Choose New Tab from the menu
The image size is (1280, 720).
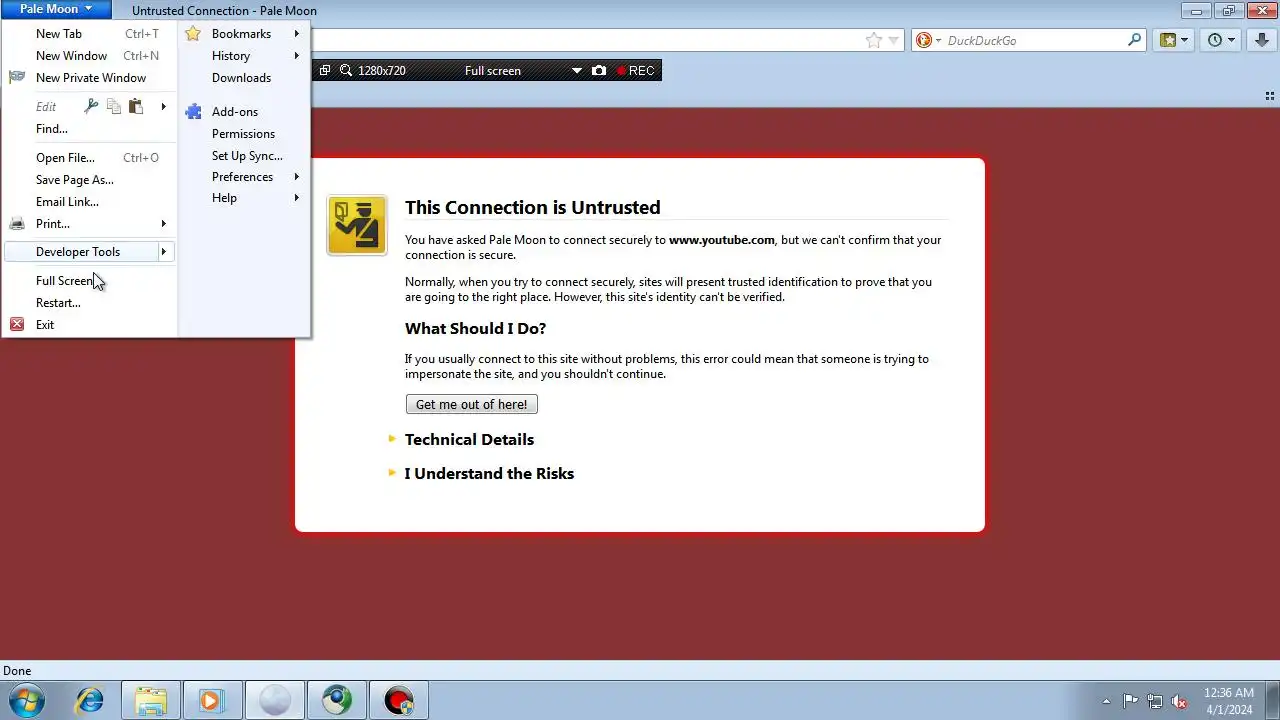[90, 34]
